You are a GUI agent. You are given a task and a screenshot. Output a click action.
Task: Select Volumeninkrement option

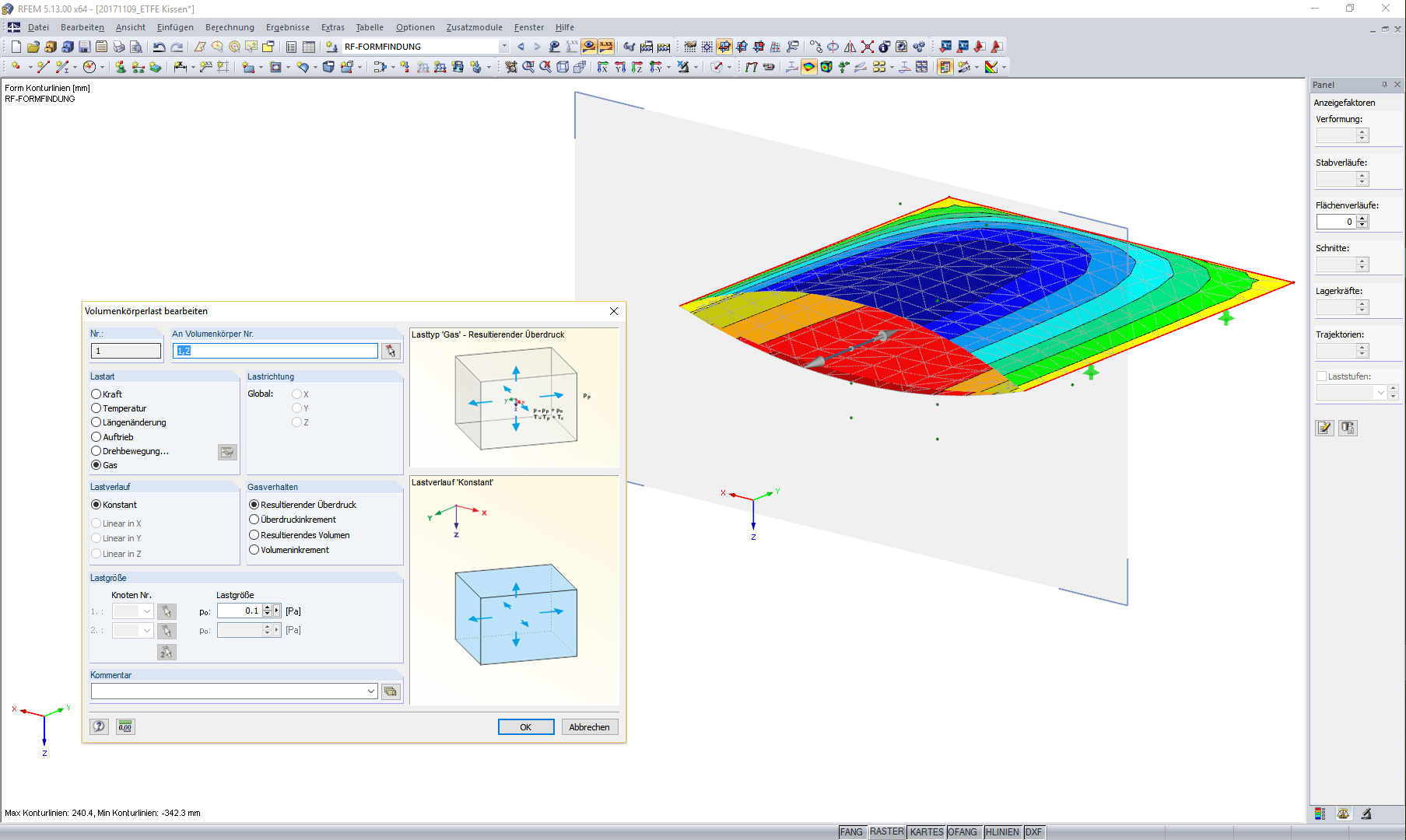pyautogui.click(x=289, y=550)
